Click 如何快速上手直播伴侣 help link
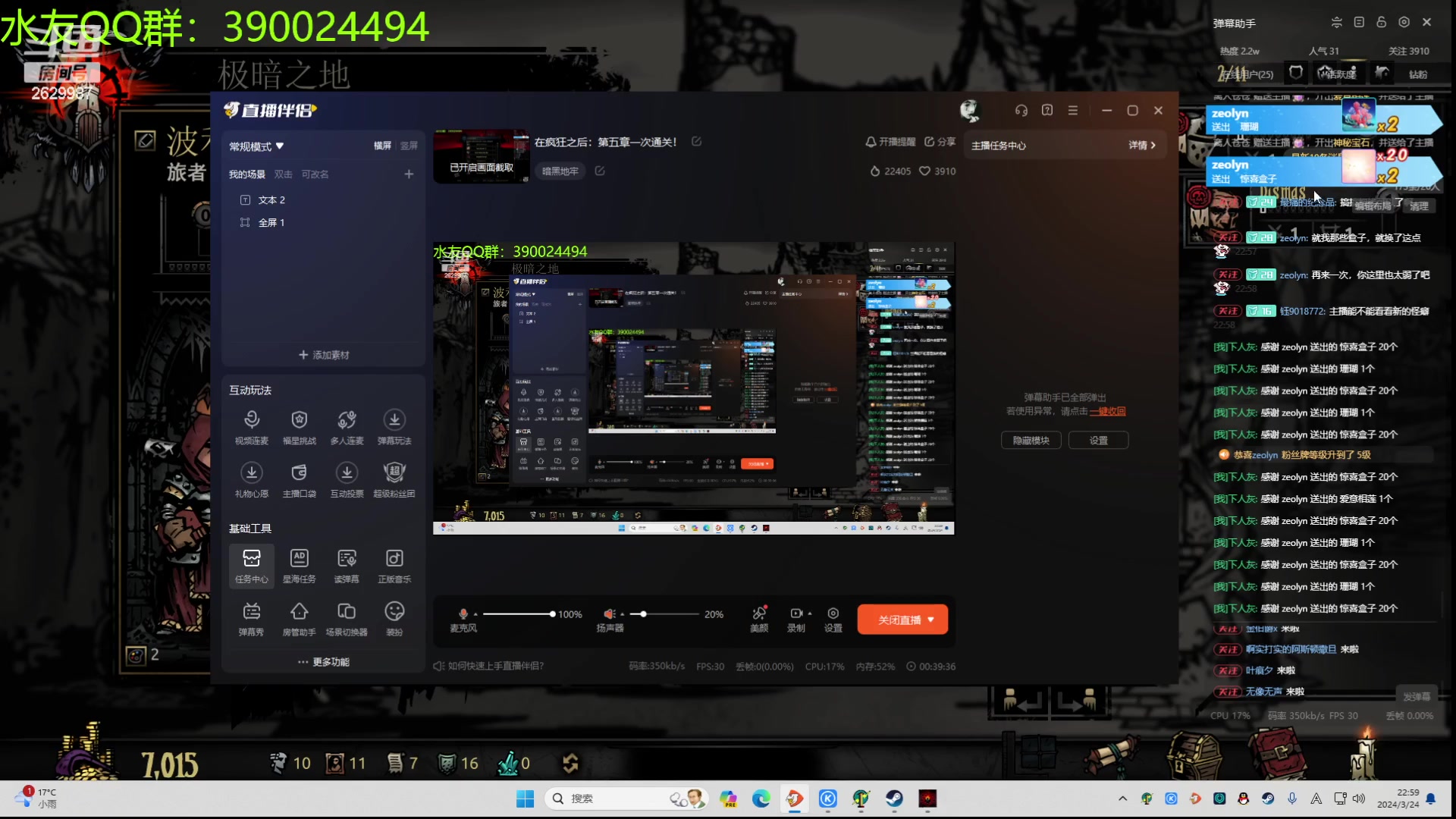 (x=489, y=666)
